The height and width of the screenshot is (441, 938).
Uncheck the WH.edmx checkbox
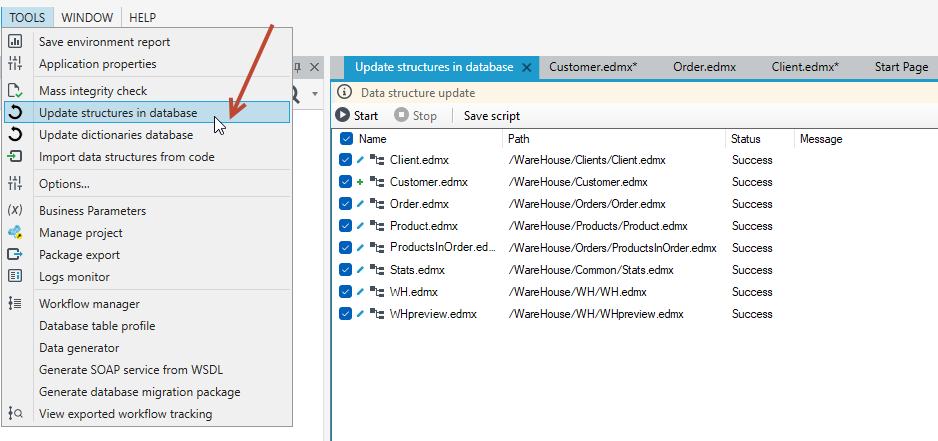(x=345, y=292)
